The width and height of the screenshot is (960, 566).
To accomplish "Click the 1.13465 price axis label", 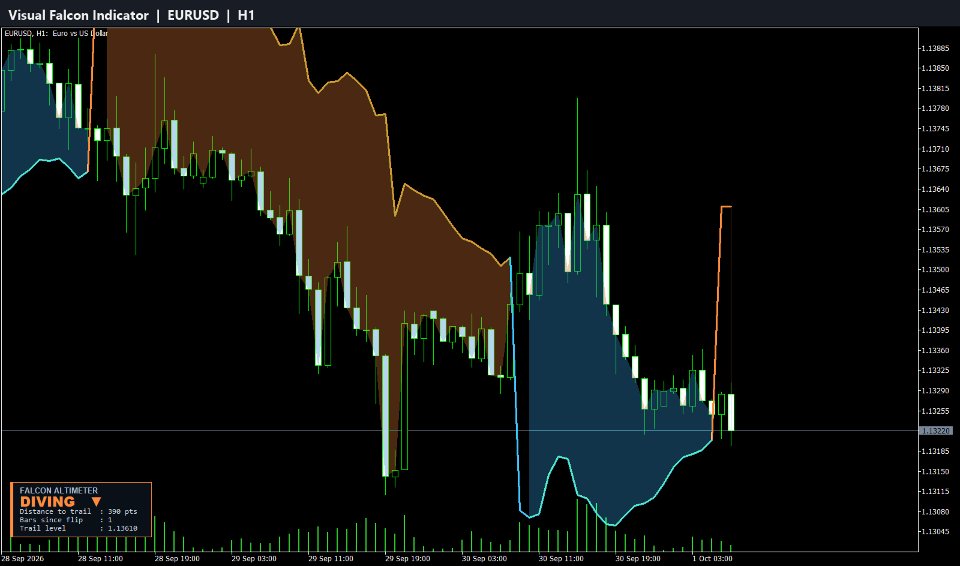I will coord(935,290).
